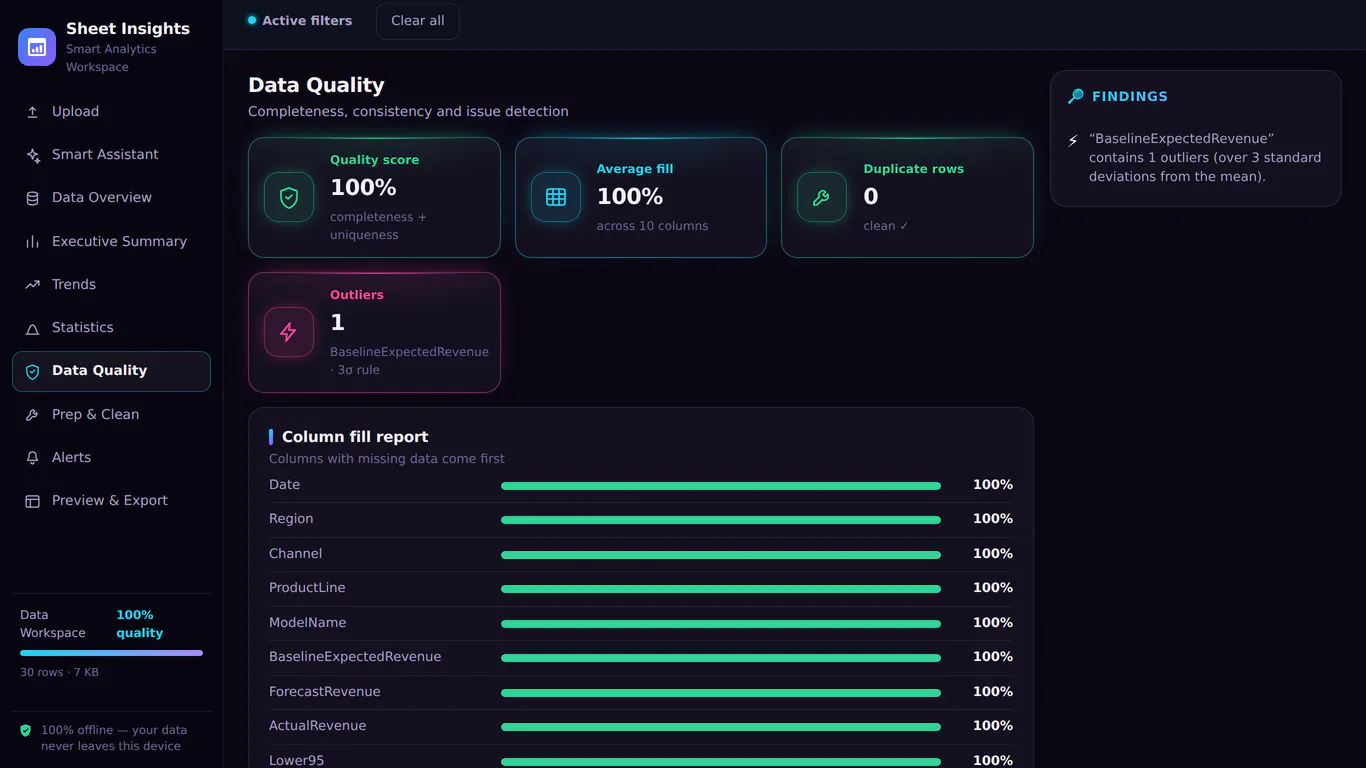Click the lightning icon on Outliers card
1366x768 pixels.
pyautogui.click(x=289, y=332)
